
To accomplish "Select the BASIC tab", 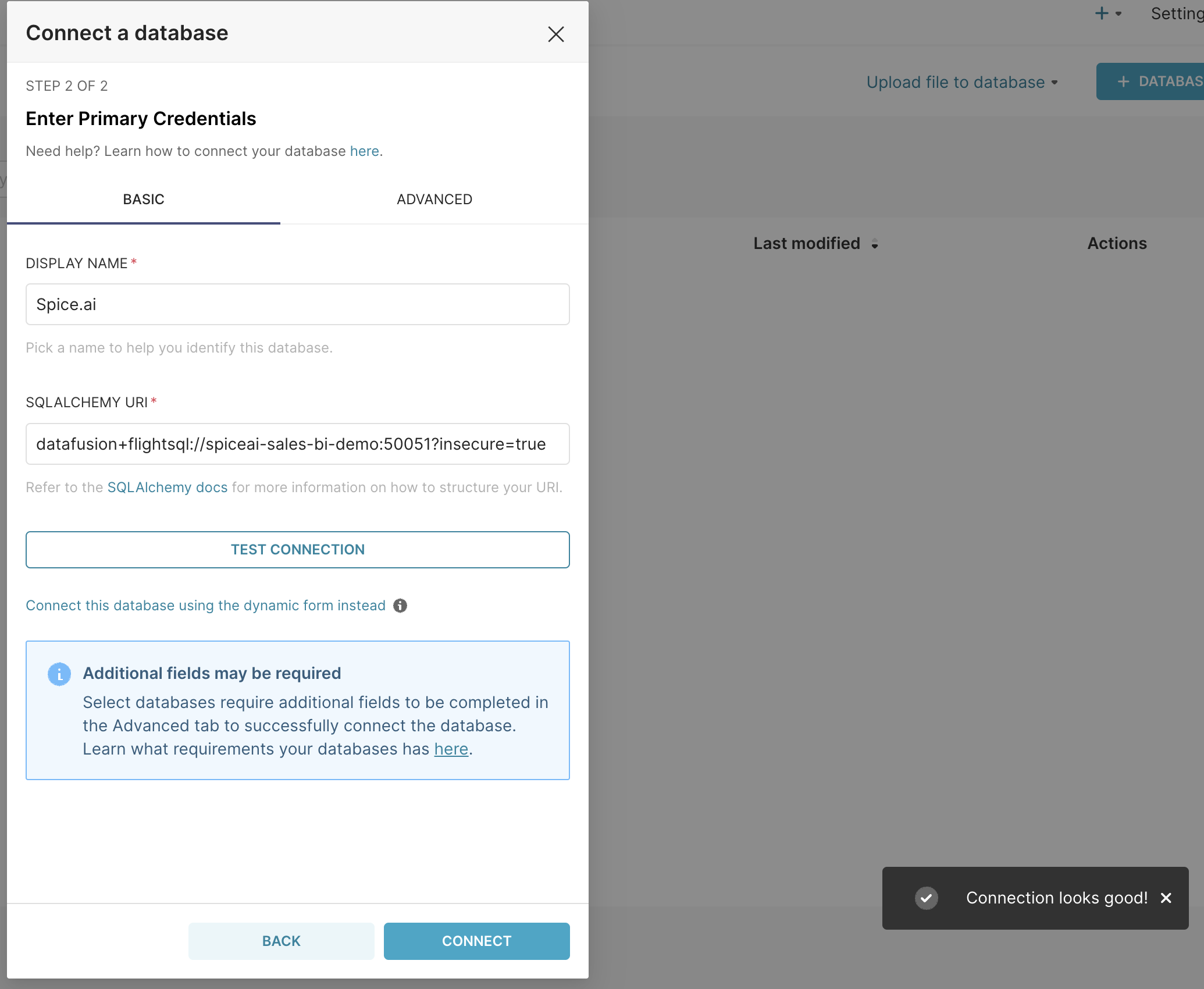I will tap(143, 200).
